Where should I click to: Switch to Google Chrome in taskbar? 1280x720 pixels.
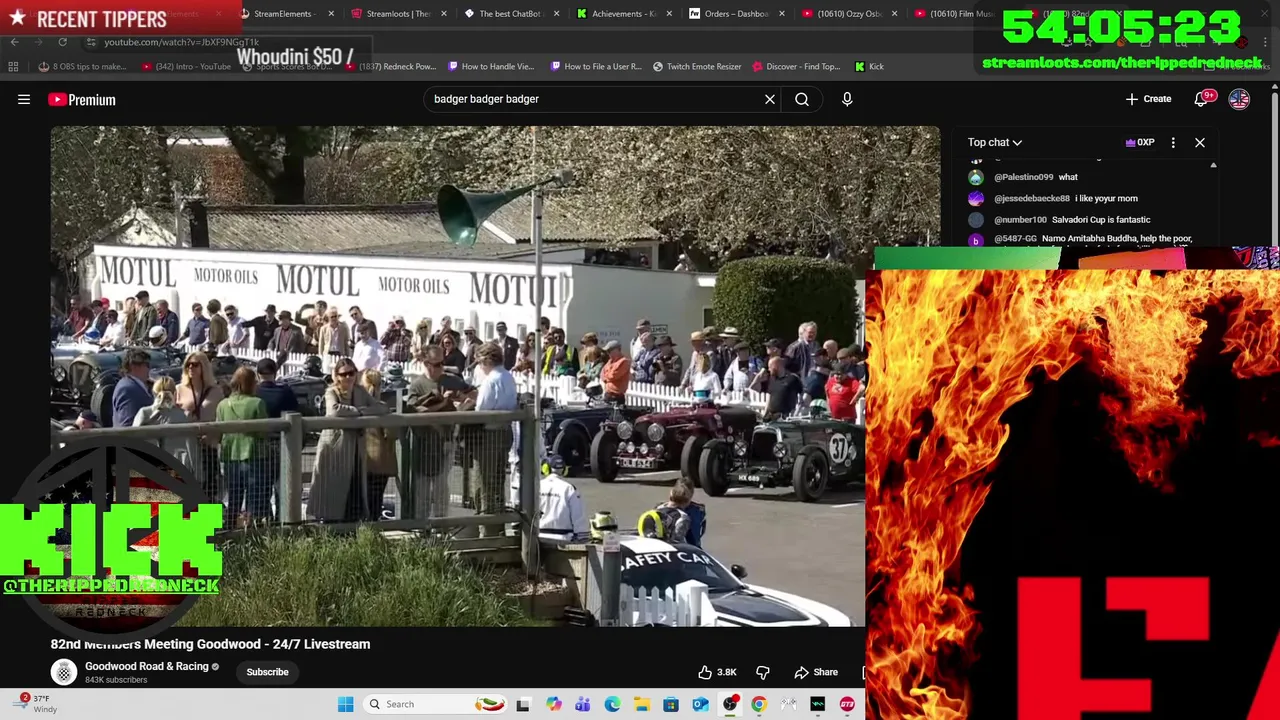pos(759,704)
